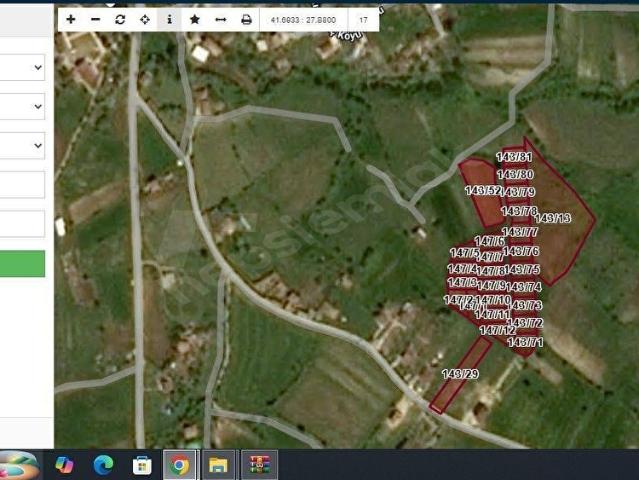The image size is (639, 480).
Task: Select parcel 143/77 on the map
Action: pyautogui.click(x=520, y=232)
